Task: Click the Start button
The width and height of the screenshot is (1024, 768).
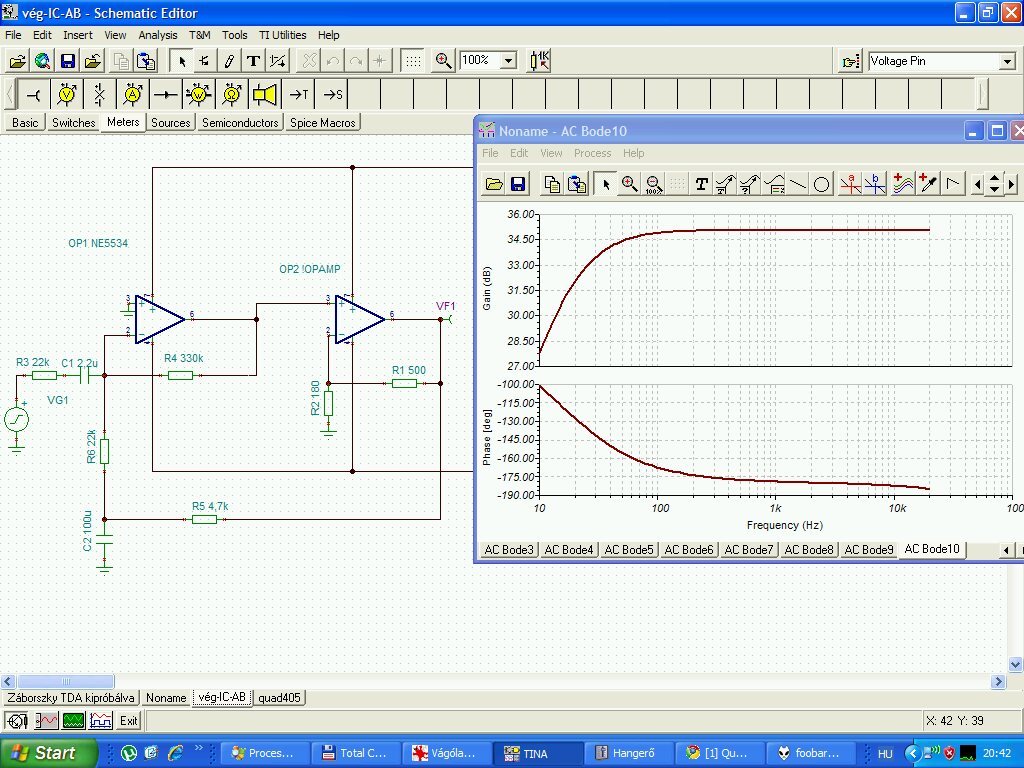Action: coord(47,753)
